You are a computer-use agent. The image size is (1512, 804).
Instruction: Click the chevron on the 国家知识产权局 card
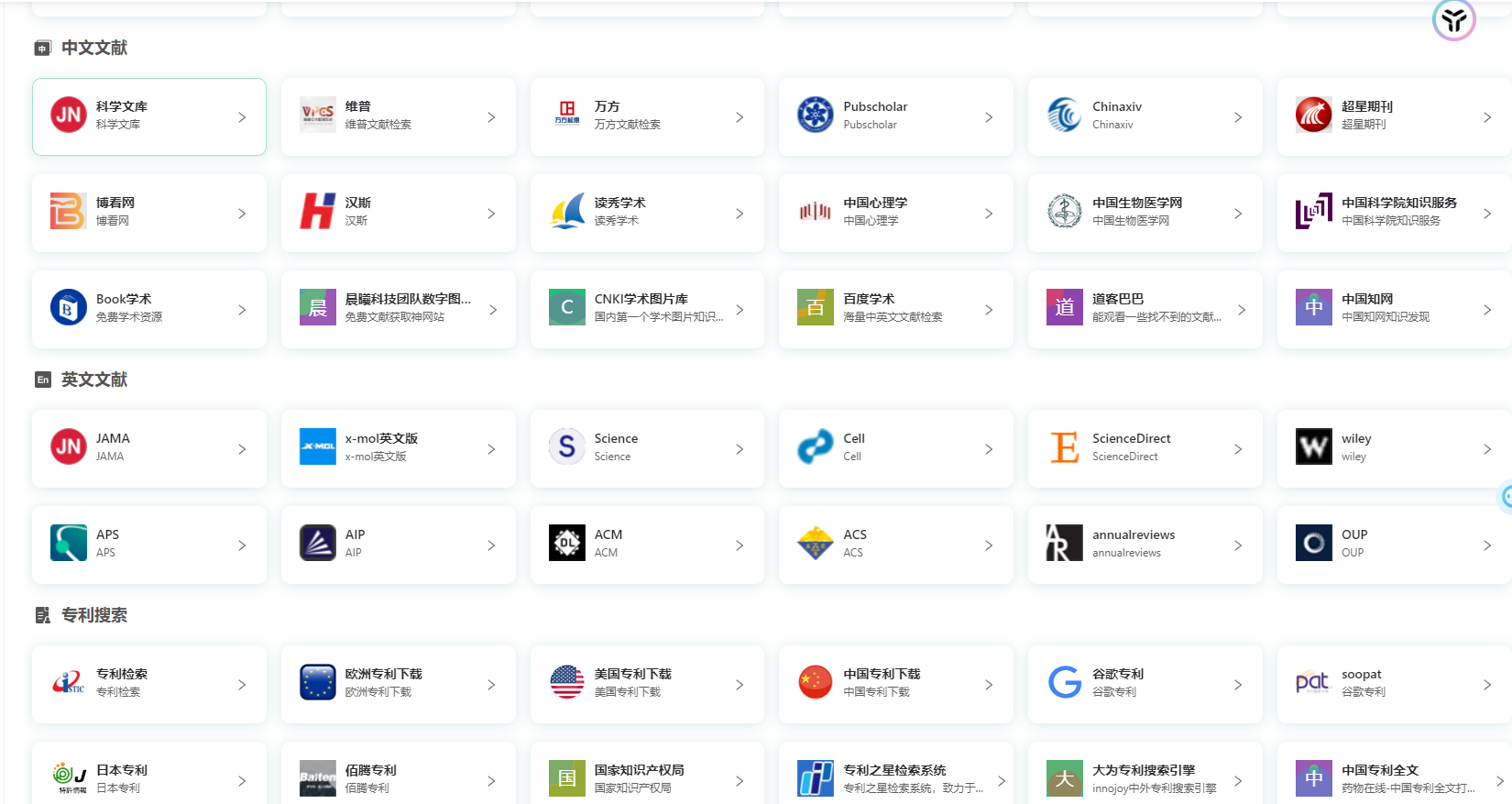pos(740,781)
